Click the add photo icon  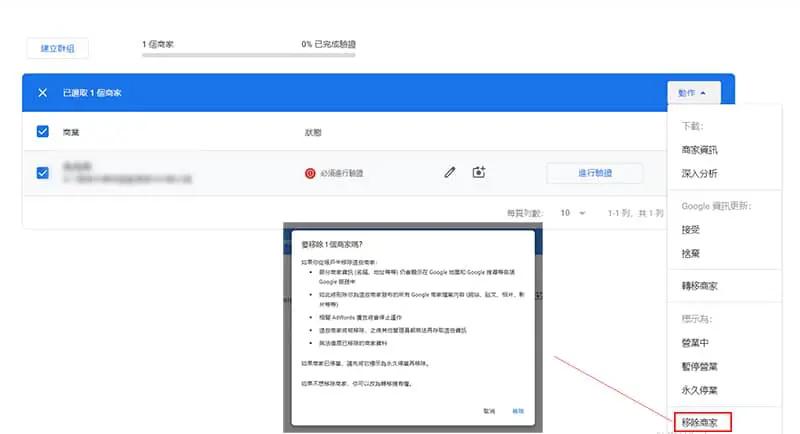[x=479, y=172]
